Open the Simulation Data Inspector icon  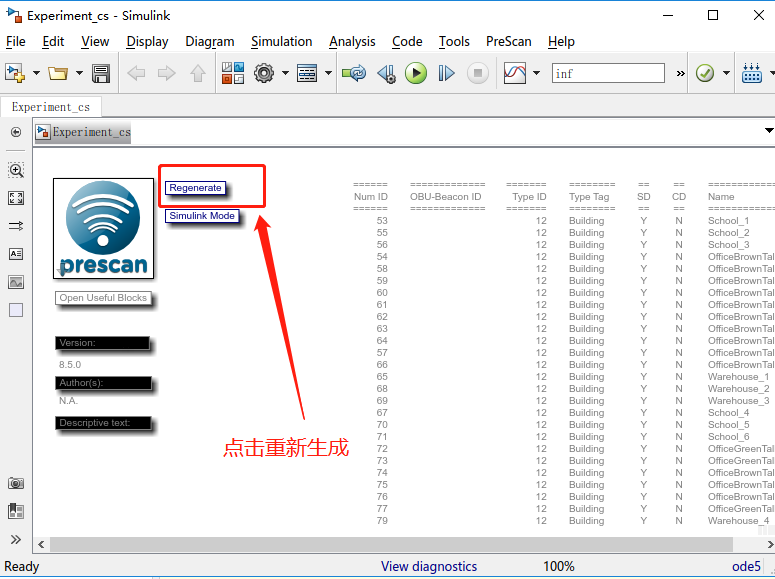coord(515,73)
